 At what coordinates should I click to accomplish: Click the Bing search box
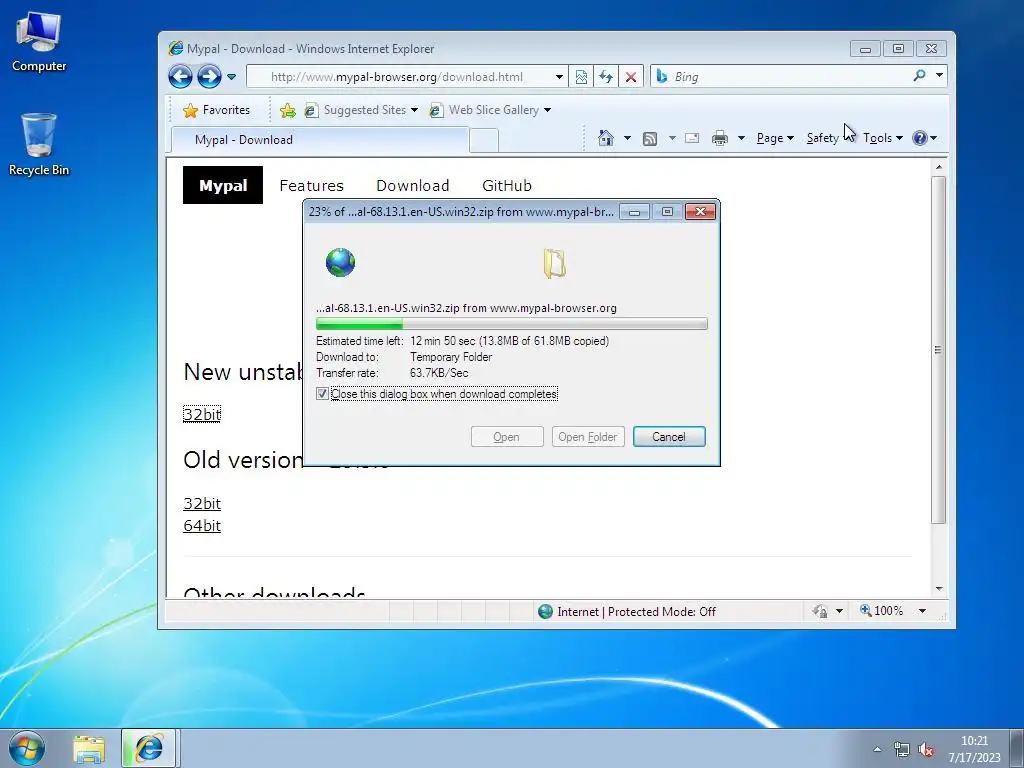[x=780, y=77]
